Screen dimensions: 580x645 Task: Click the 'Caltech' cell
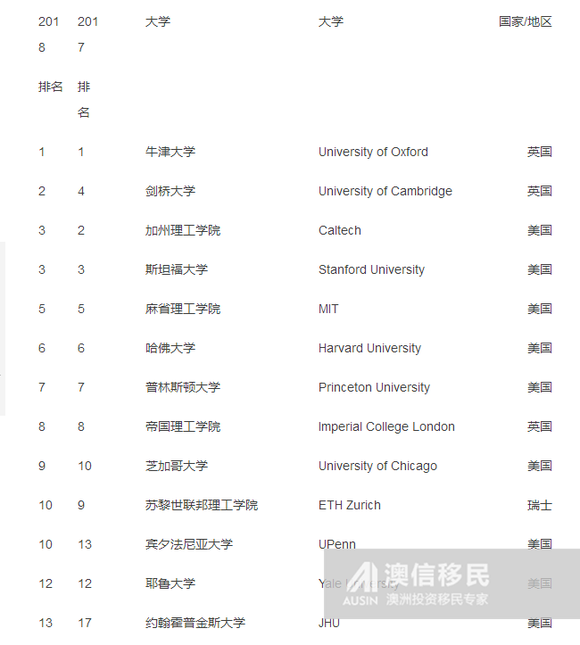click(x=340, y=230)
